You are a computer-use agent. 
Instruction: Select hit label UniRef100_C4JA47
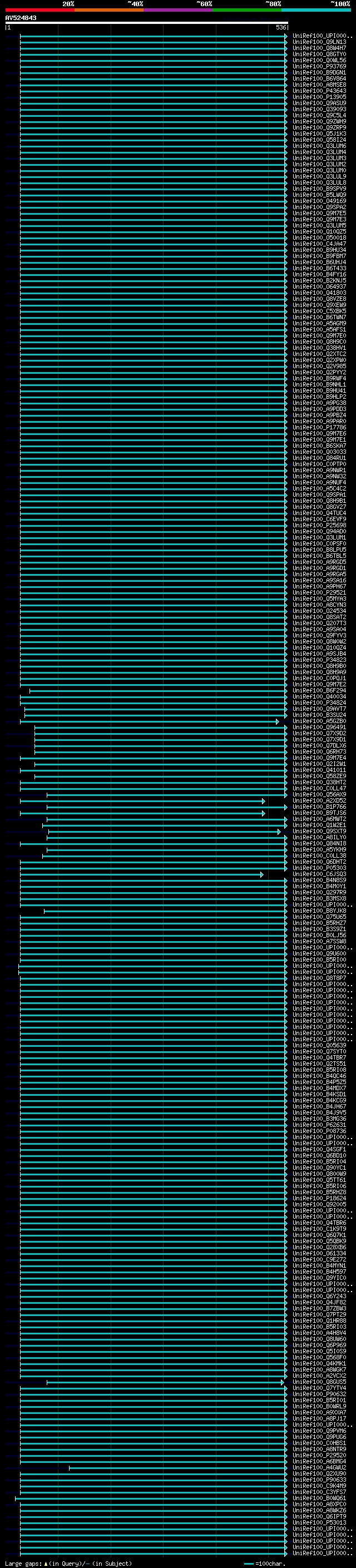319,244
